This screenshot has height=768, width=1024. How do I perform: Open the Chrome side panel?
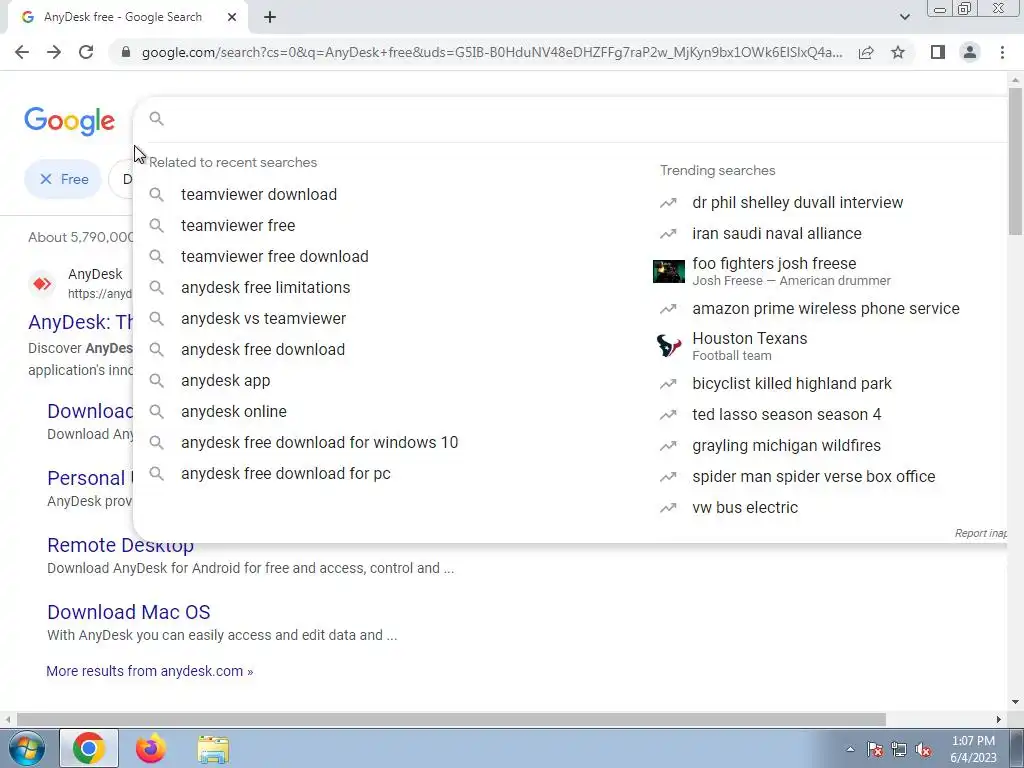click(x=938, y=52)
